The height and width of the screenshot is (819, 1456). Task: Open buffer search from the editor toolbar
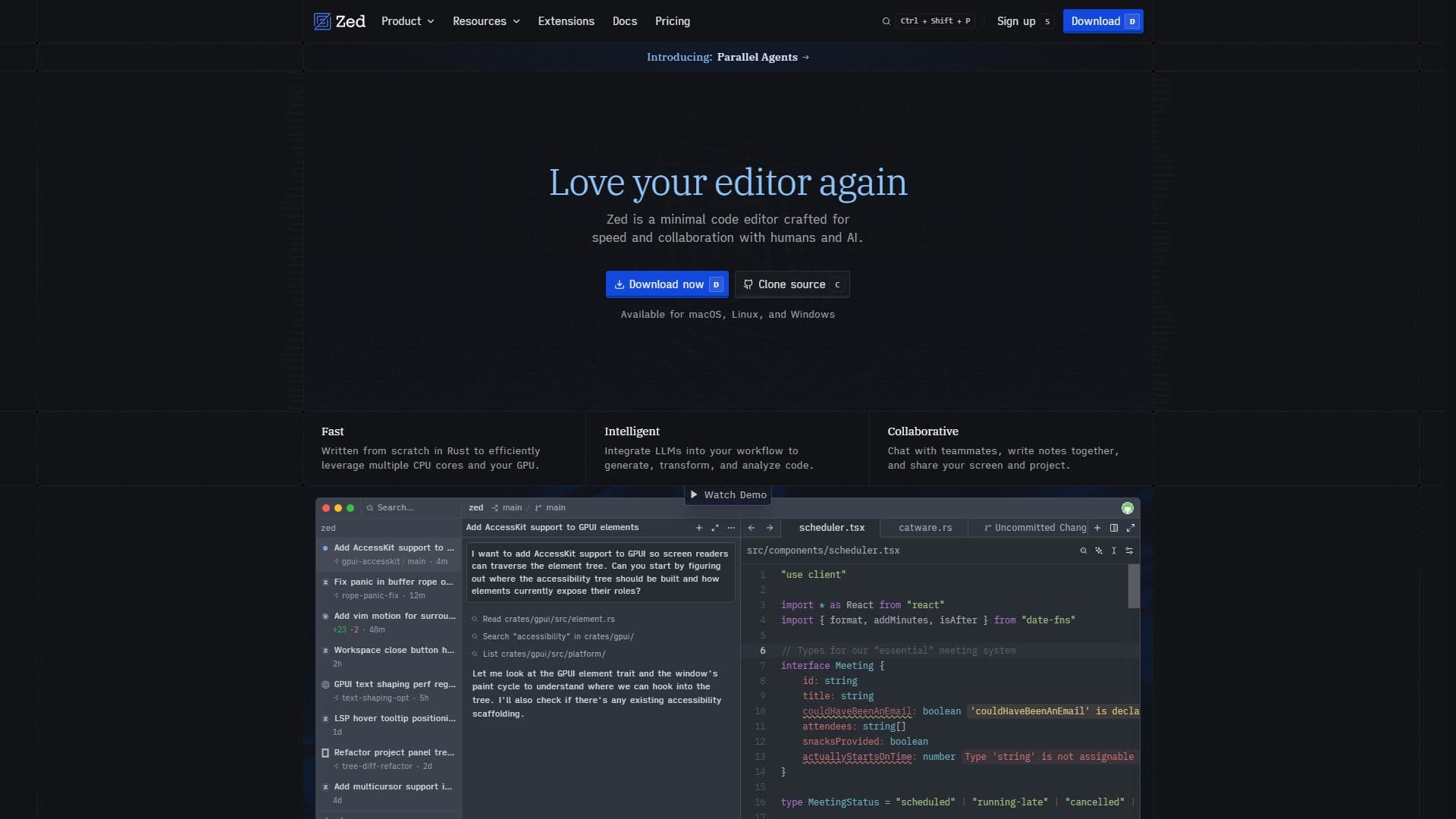tap(1083, 551)
